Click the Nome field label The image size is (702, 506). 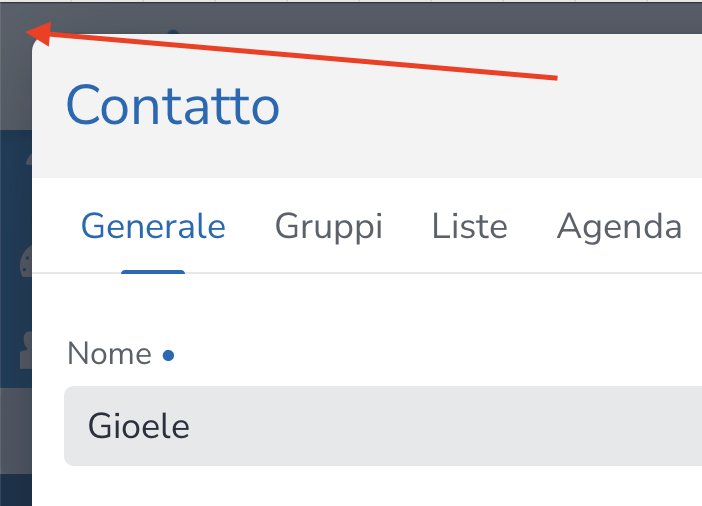(109, 354)
